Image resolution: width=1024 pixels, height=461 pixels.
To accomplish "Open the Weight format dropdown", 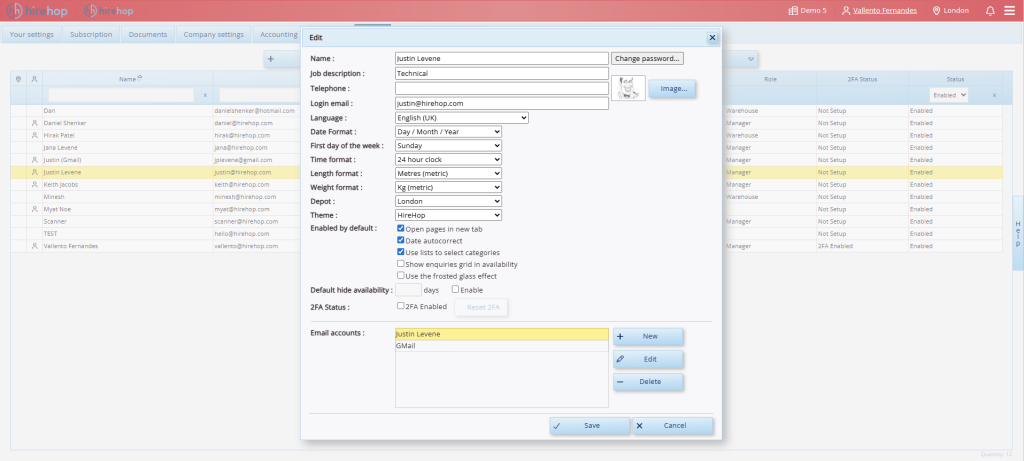I will 449,187.
